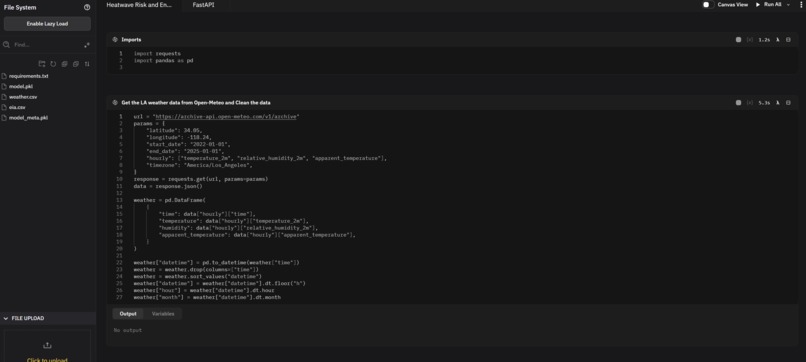The image size is (806, 362).
Task: Open the three-dot more options menu
Action: [x=801, y=5]
